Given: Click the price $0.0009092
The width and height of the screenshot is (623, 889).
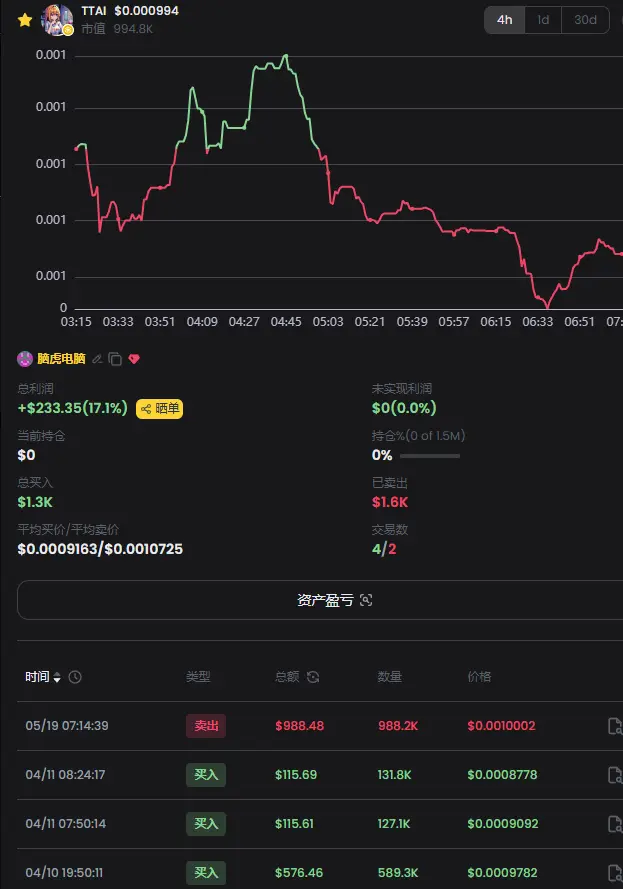Looking at the screenshot, I should [503, 824].
